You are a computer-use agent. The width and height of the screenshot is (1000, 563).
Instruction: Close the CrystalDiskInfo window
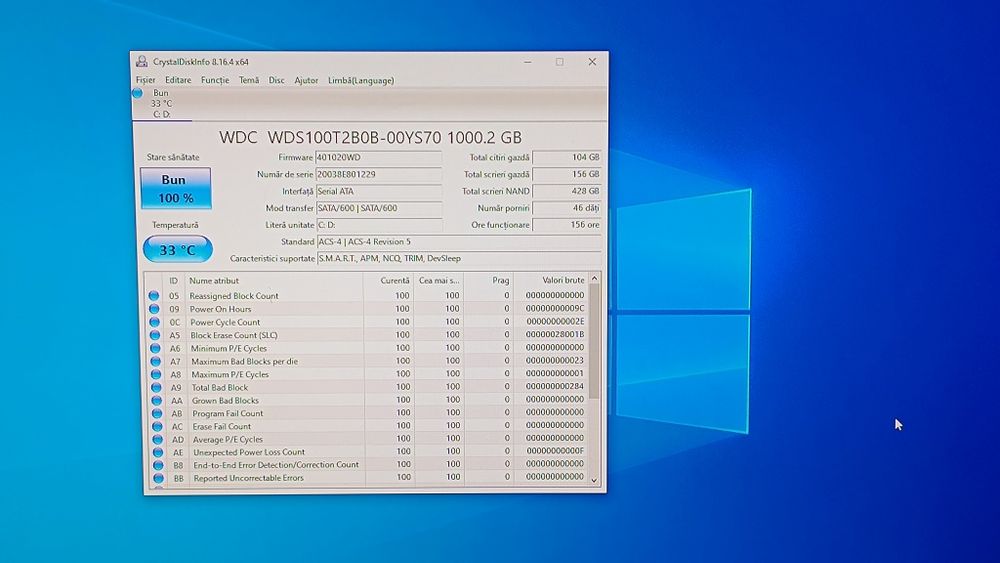pos(592,62)
